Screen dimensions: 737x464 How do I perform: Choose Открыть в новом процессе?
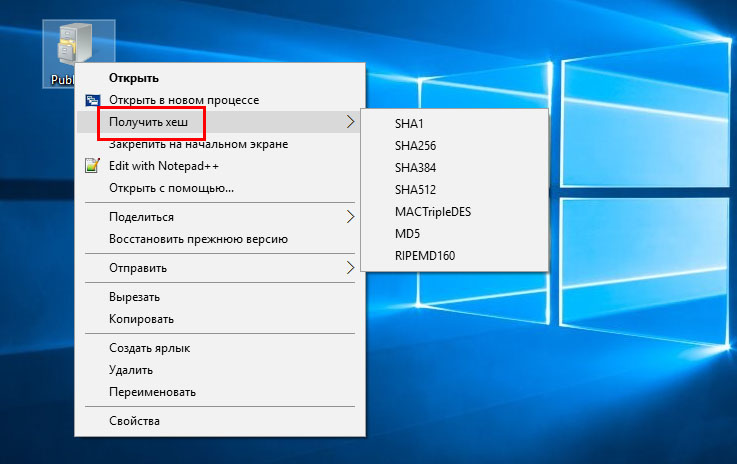[184, 100]
